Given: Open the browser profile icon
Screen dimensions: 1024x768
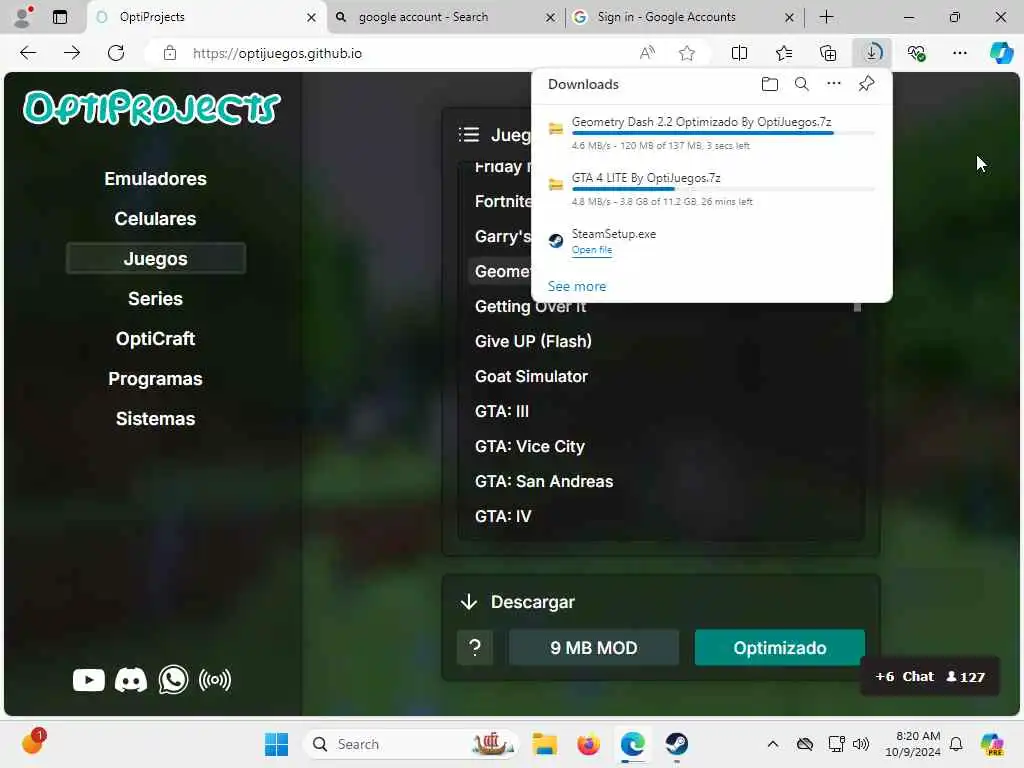Looking at the screenshot, I should (23, 17).
